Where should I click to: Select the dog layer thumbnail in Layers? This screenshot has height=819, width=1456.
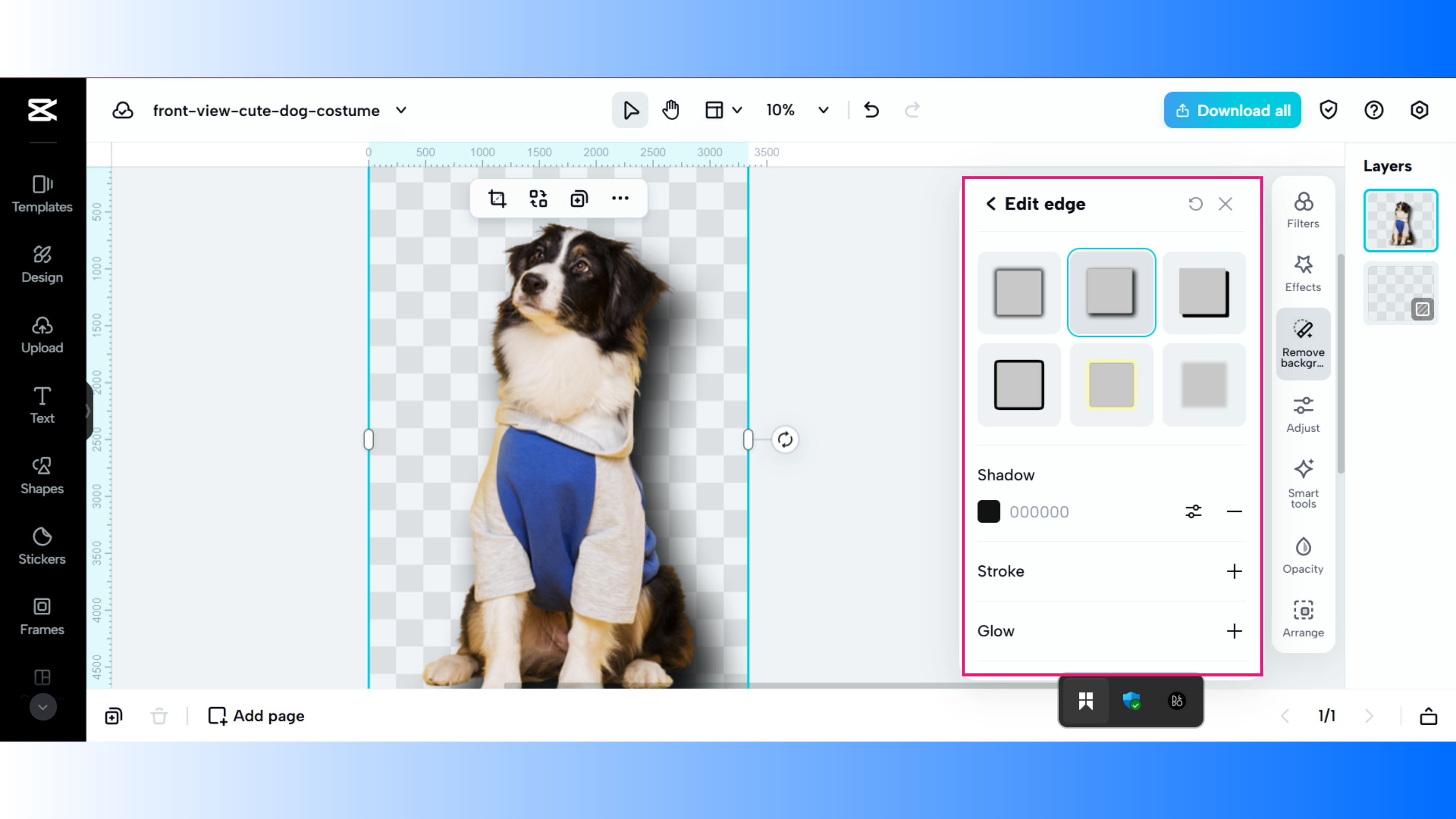click(x=1400, y=220)
